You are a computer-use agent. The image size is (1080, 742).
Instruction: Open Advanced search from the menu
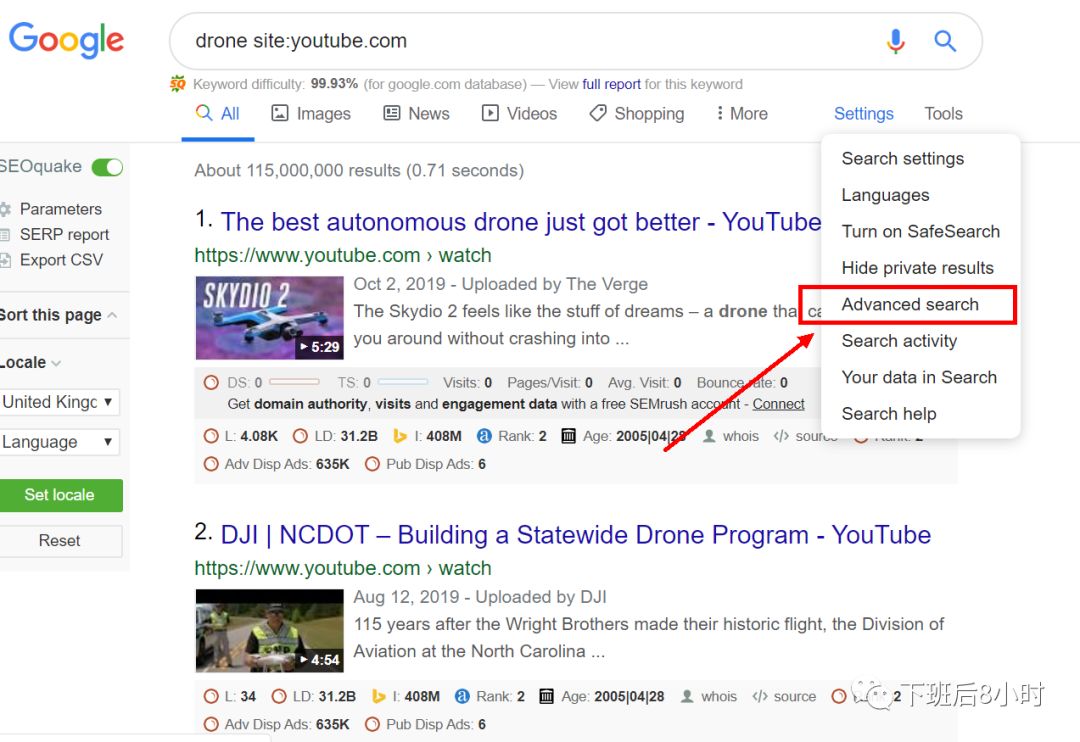[910, 305]
